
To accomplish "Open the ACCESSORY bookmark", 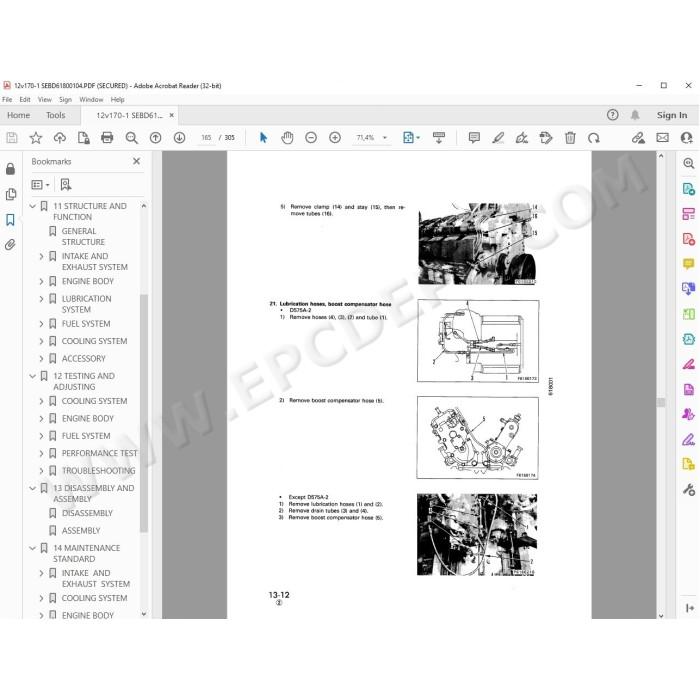I will tap(83, 358).
